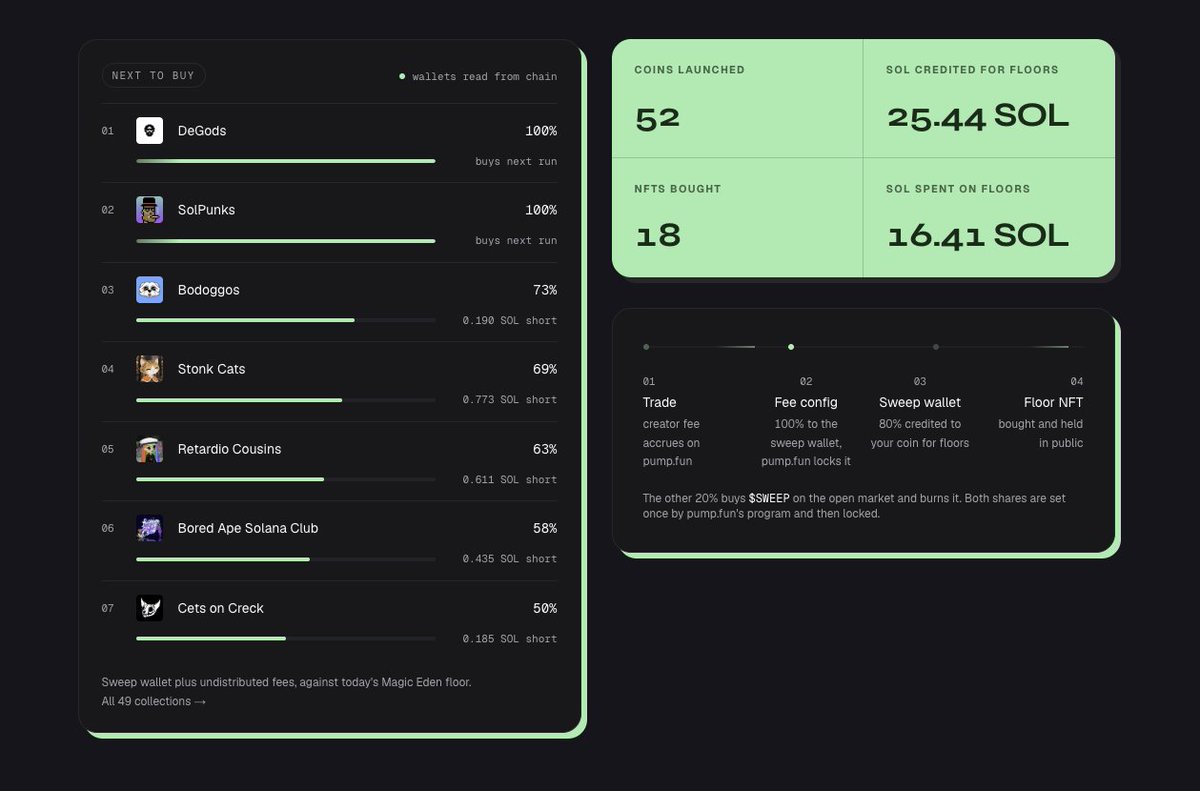This screenshot has width=1200, height=791.
Task: Click the 16.41 SOL spent value
Action: point(978,236)
